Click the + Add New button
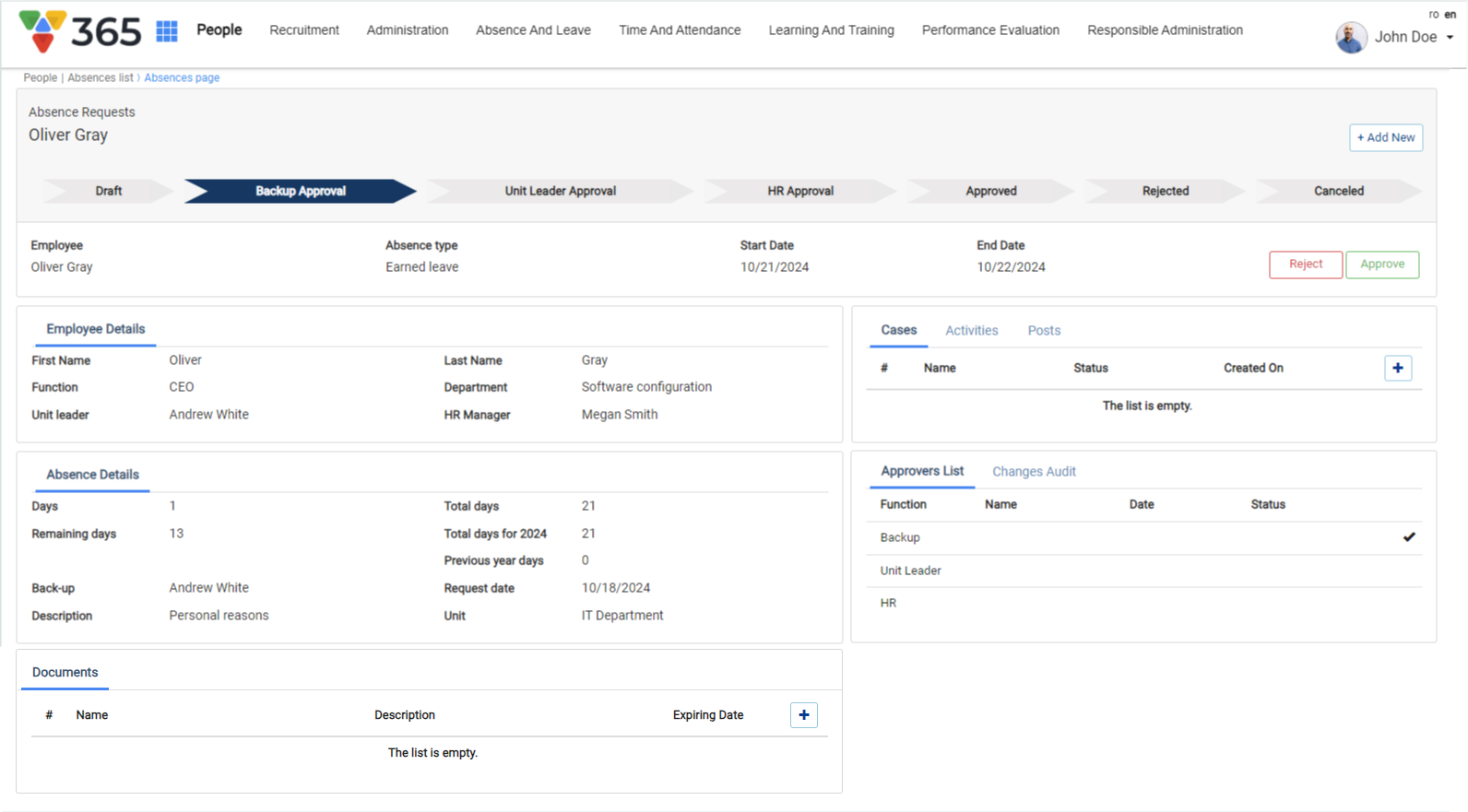Screen dimensions: 1468x812 [x=1385, y=137]
